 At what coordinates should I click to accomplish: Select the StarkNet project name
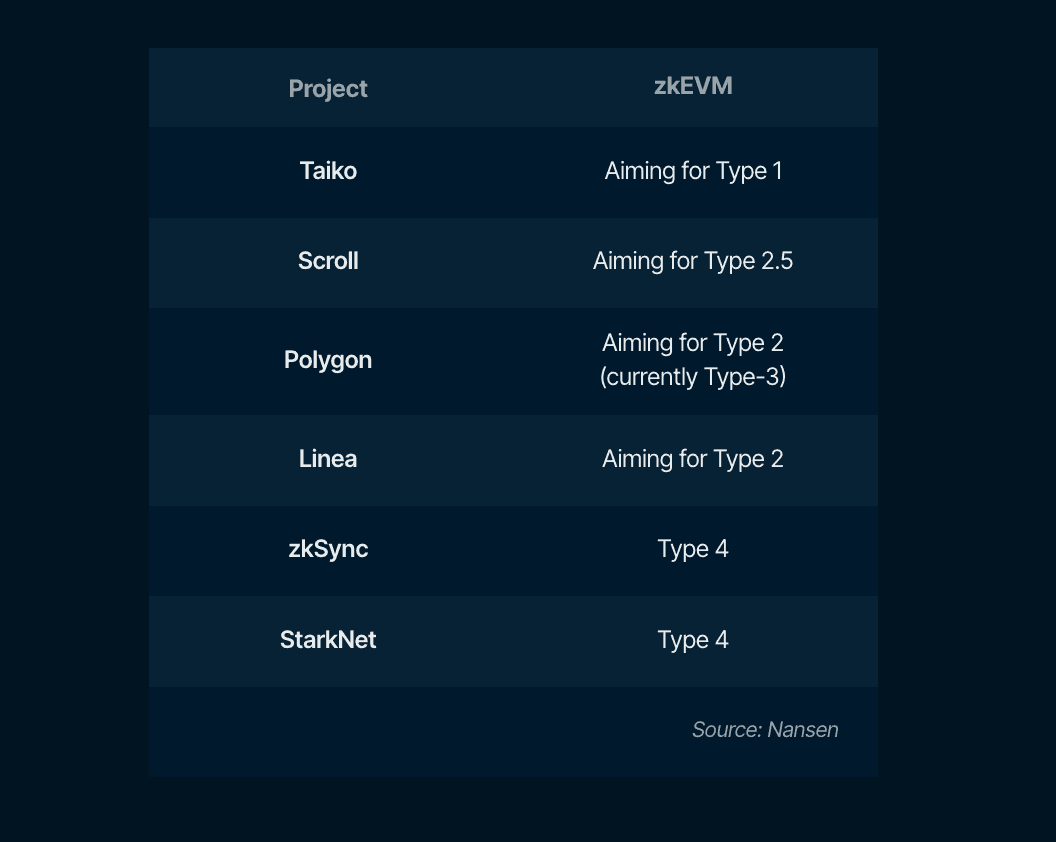[x=328, y=640]
